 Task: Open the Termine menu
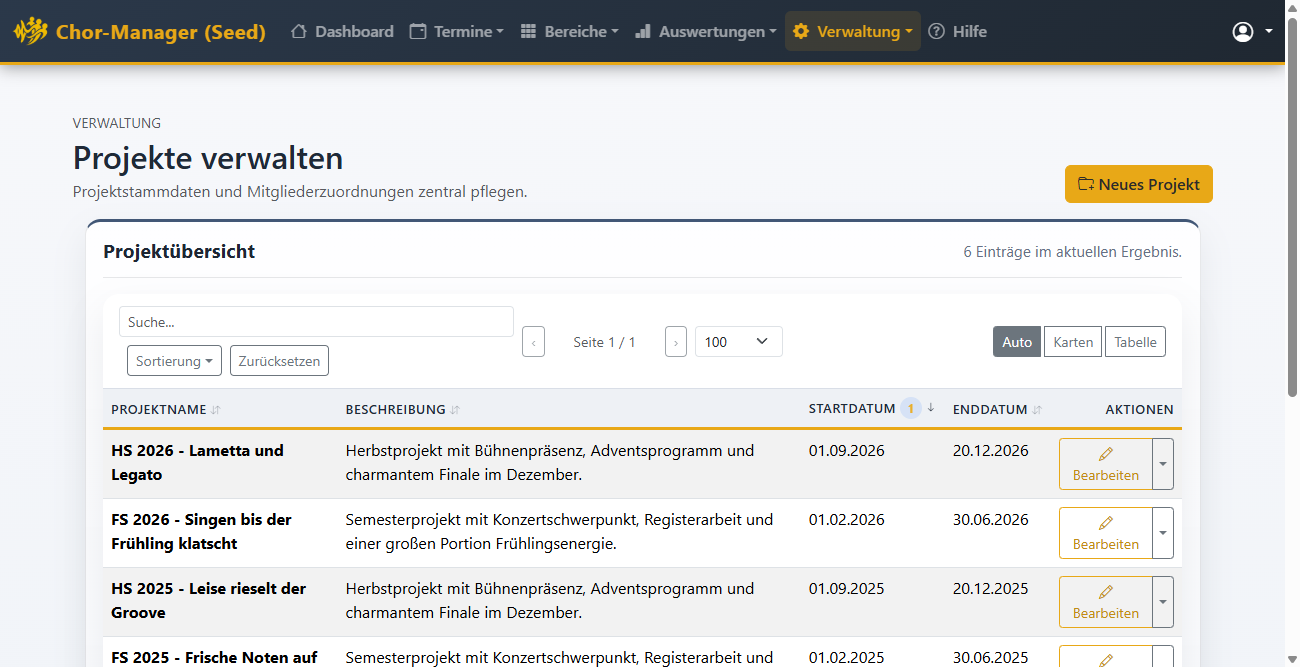coord(457,31)
